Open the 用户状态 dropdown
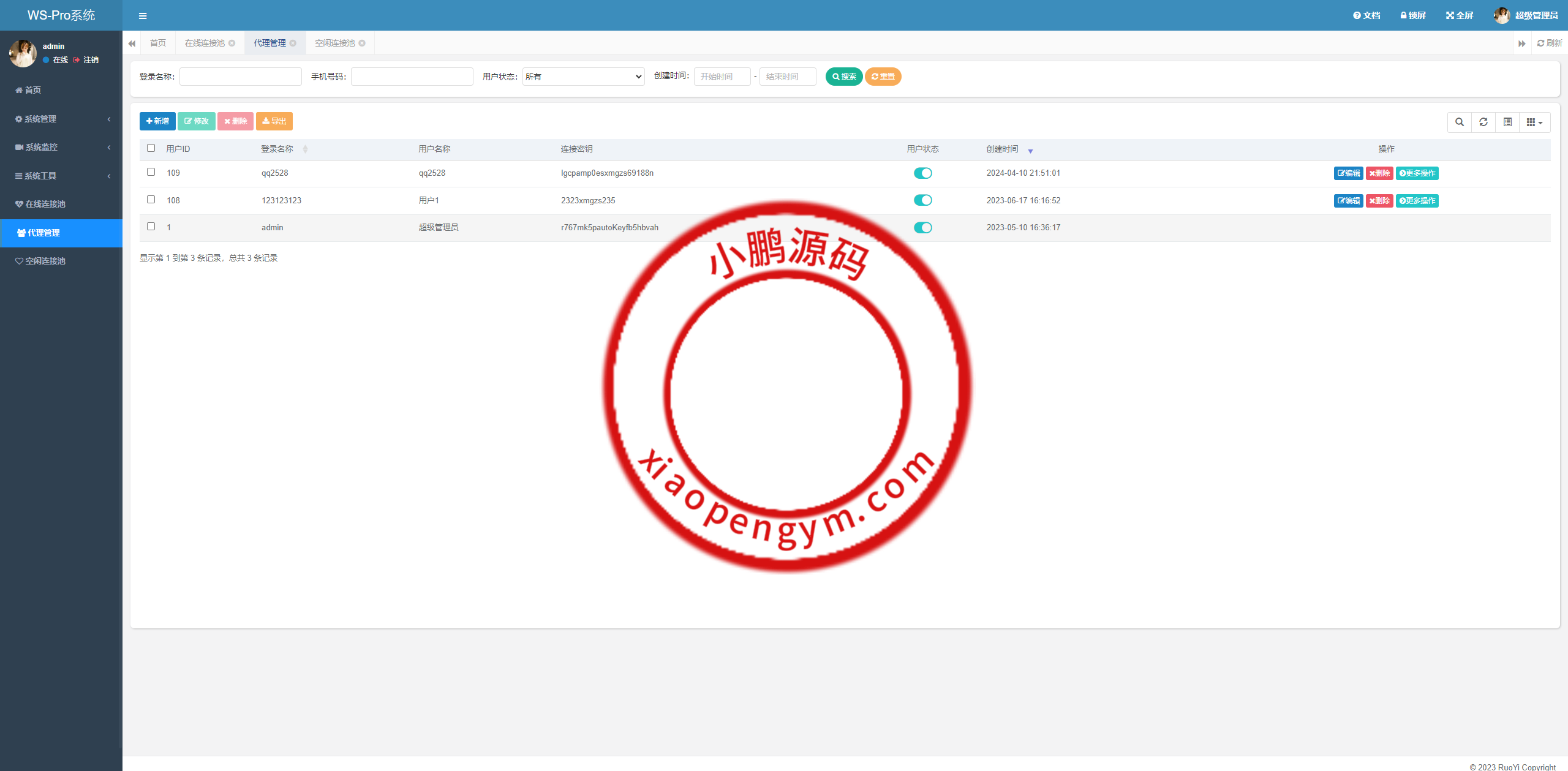Viewport: 1568px width, 771px height. pos(583,77)
